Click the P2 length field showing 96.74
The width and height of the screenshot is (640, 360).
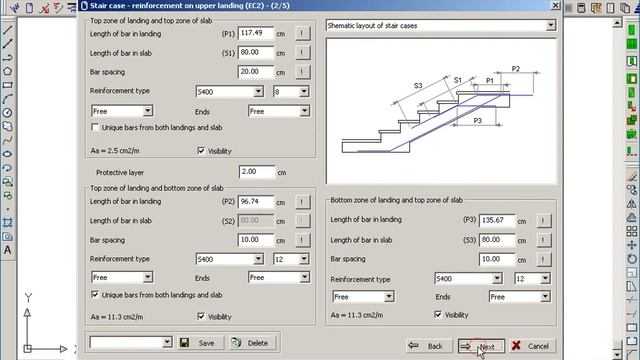point(256,202)
